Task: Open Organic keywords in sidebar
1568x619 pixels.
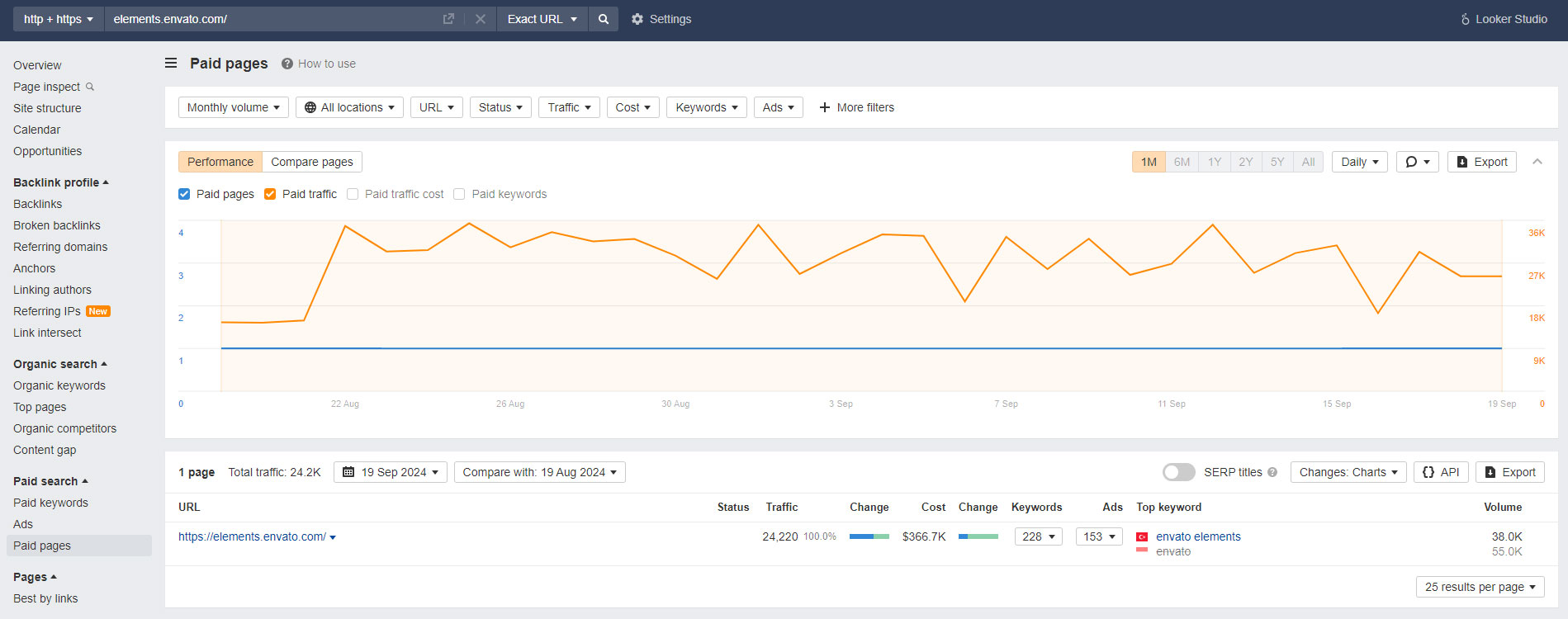Action: [x=59, y=385]
